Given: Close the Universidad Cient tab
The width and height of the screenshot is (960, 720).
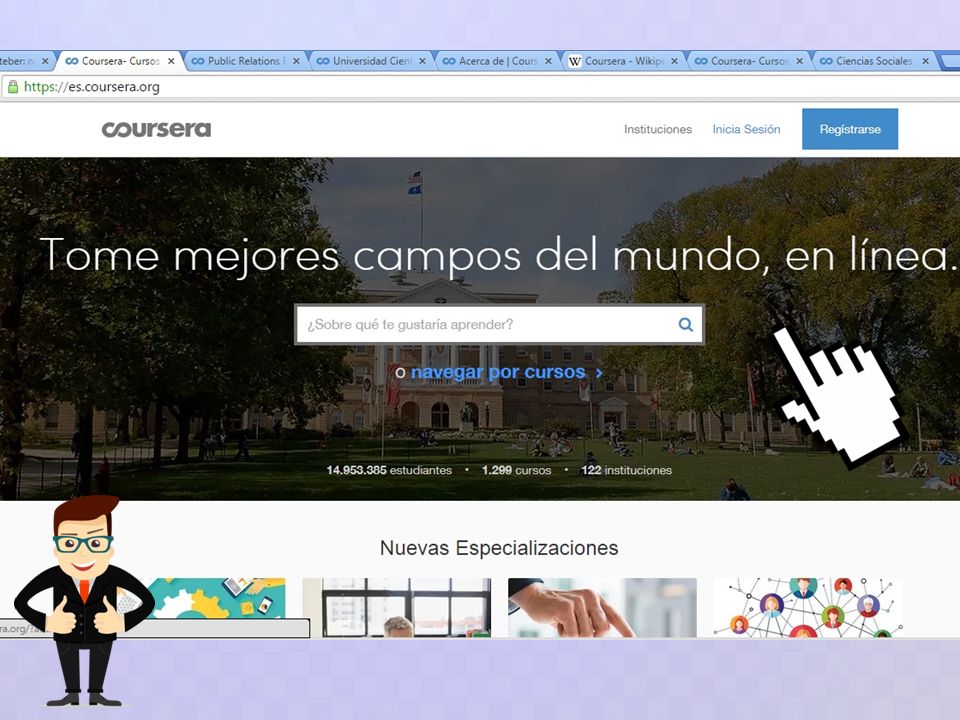Looking at the screenshot, I should [422, 61].
